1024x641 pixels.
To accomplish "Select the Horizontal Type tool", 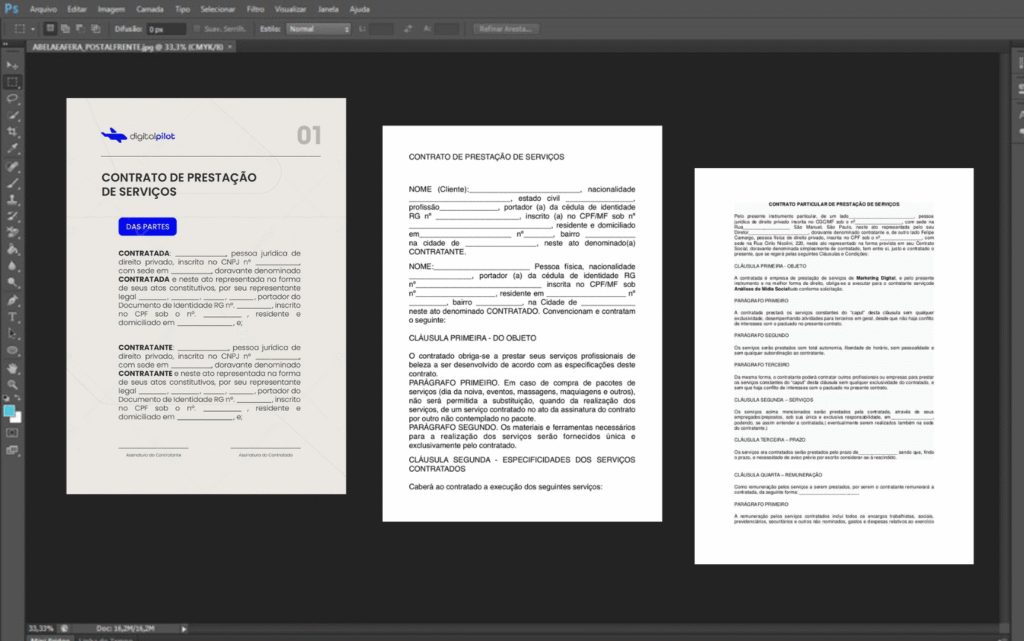I will click(x=13, y=317).
